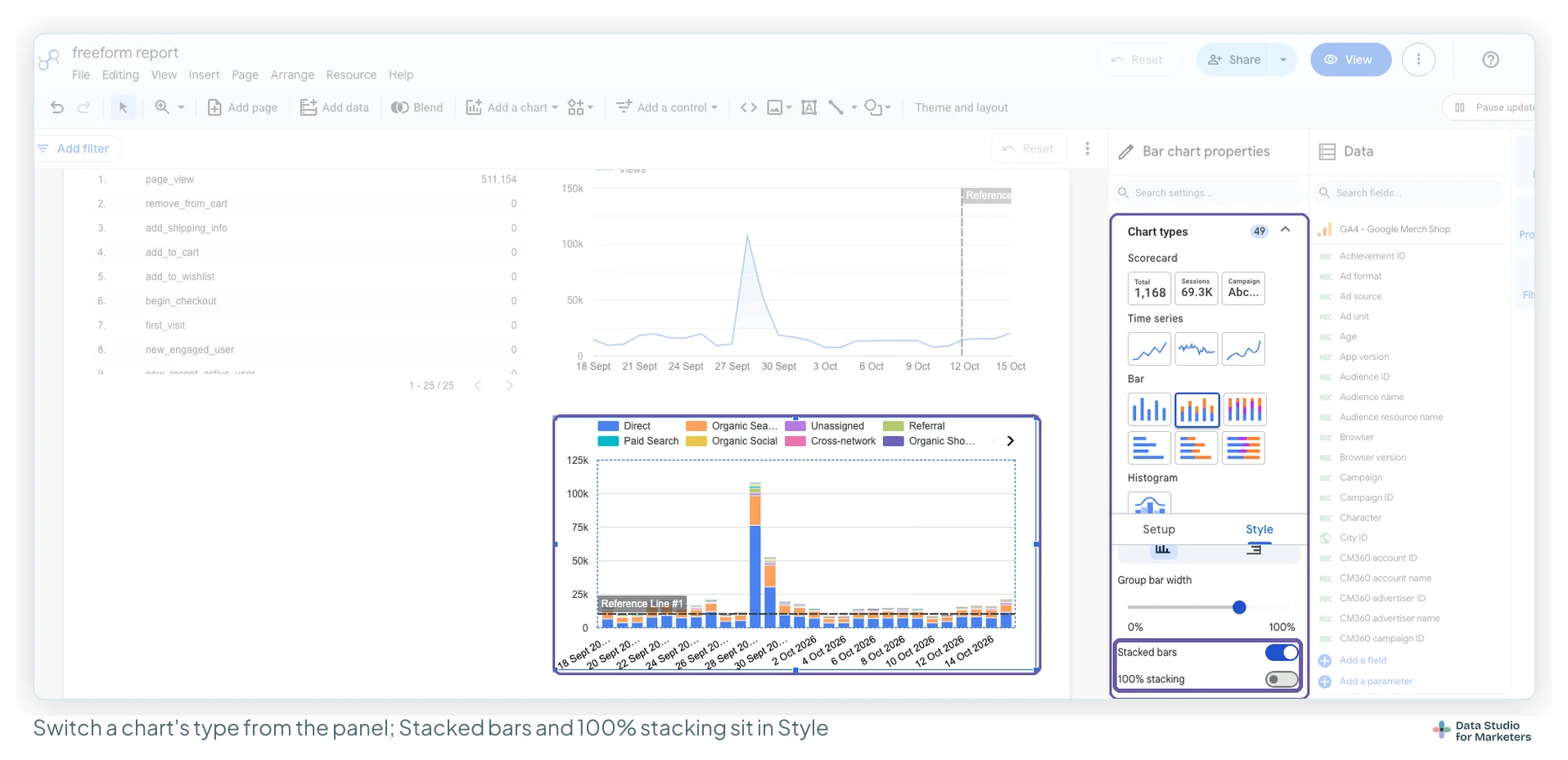
Task: Click the Share button
Action: coord(1234,60)
